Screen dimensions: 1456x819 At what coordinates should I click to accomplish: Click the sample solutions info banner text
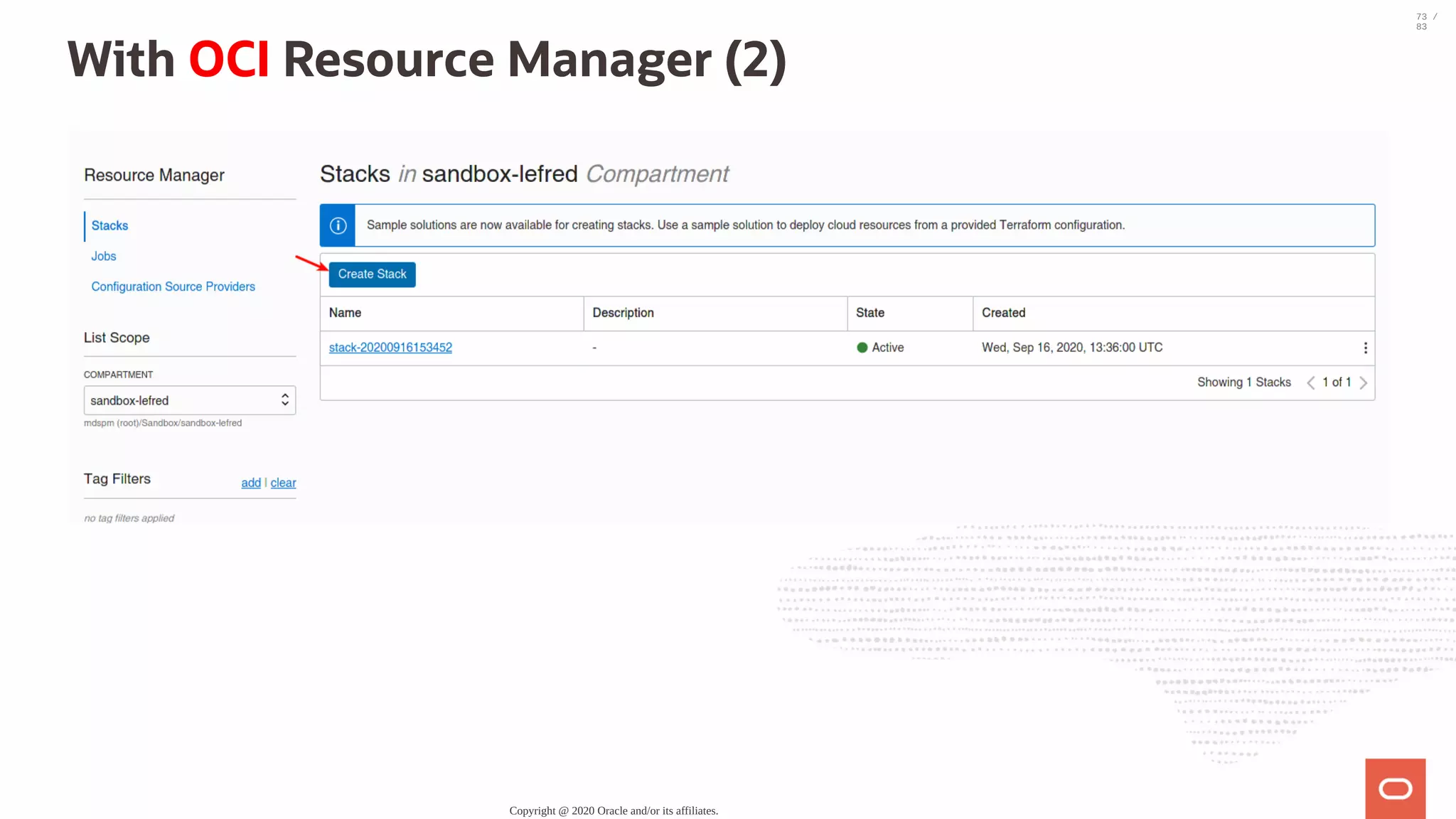(x=745, y=225)
